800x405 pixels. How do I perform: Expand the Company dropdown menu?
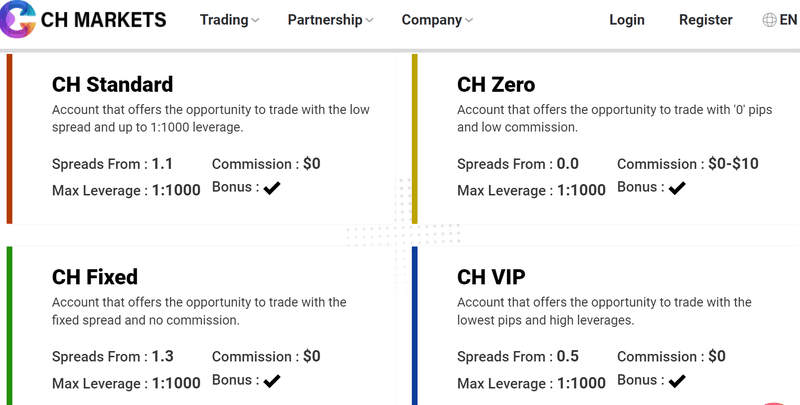click(437, 20)
